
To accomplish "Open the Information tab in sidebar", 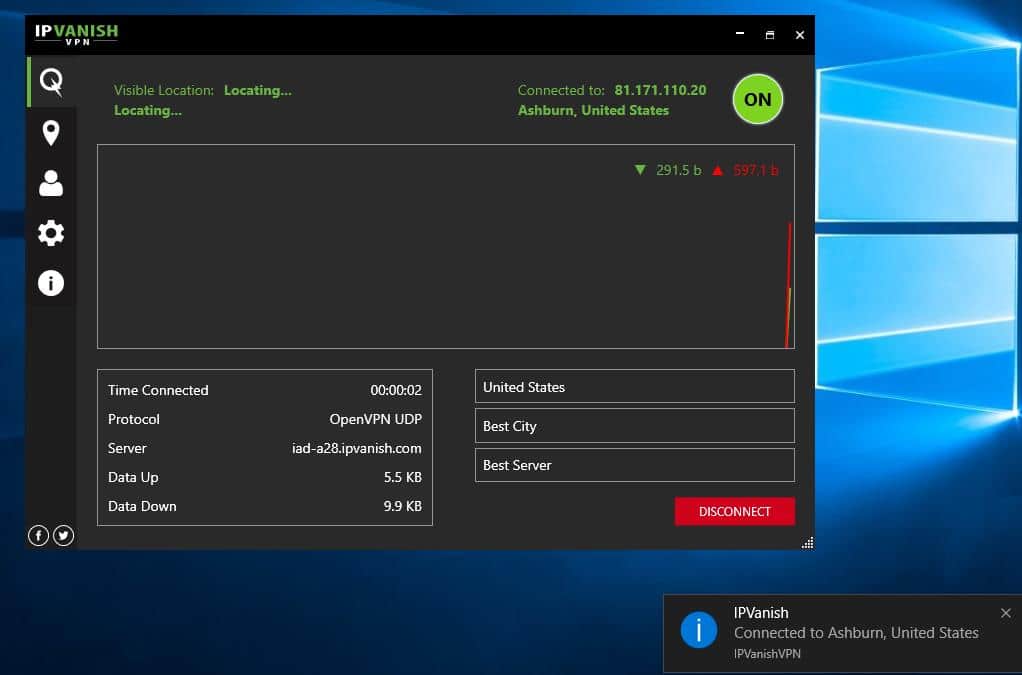I will (51, 283).
